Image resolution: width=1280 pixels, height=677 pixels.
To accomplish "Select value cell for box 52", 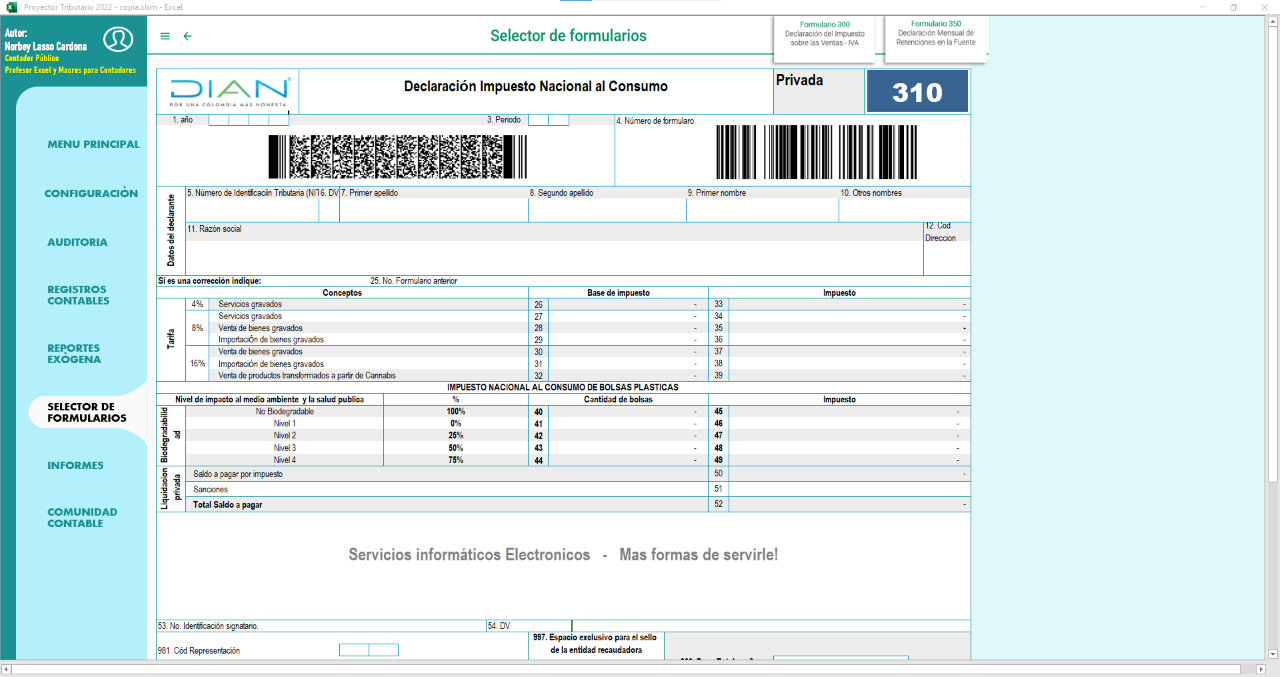I will point(849,506).
